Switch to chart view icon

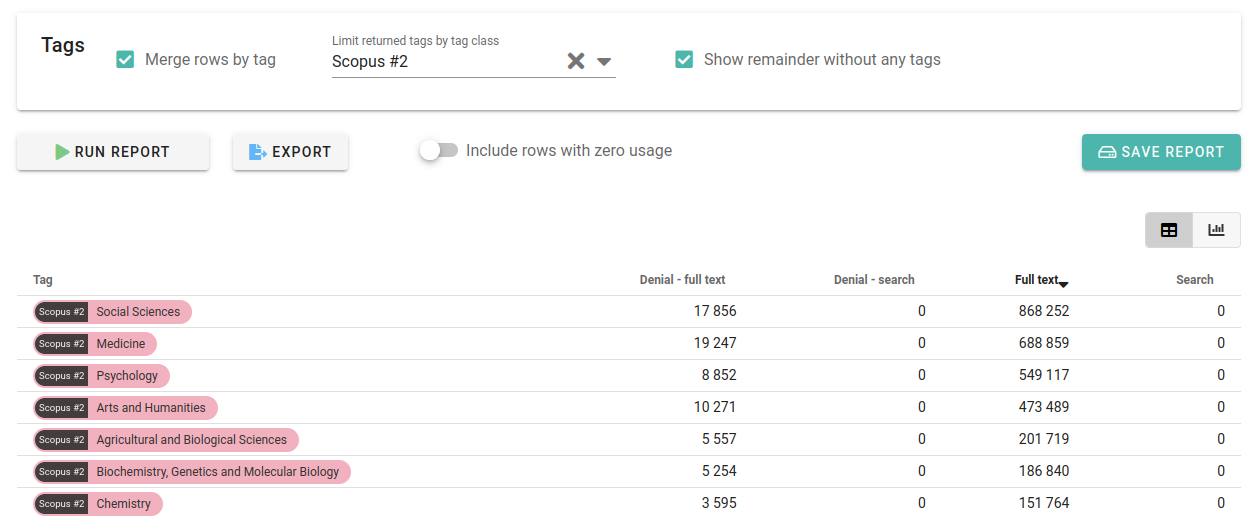(x=1216, y=230)
